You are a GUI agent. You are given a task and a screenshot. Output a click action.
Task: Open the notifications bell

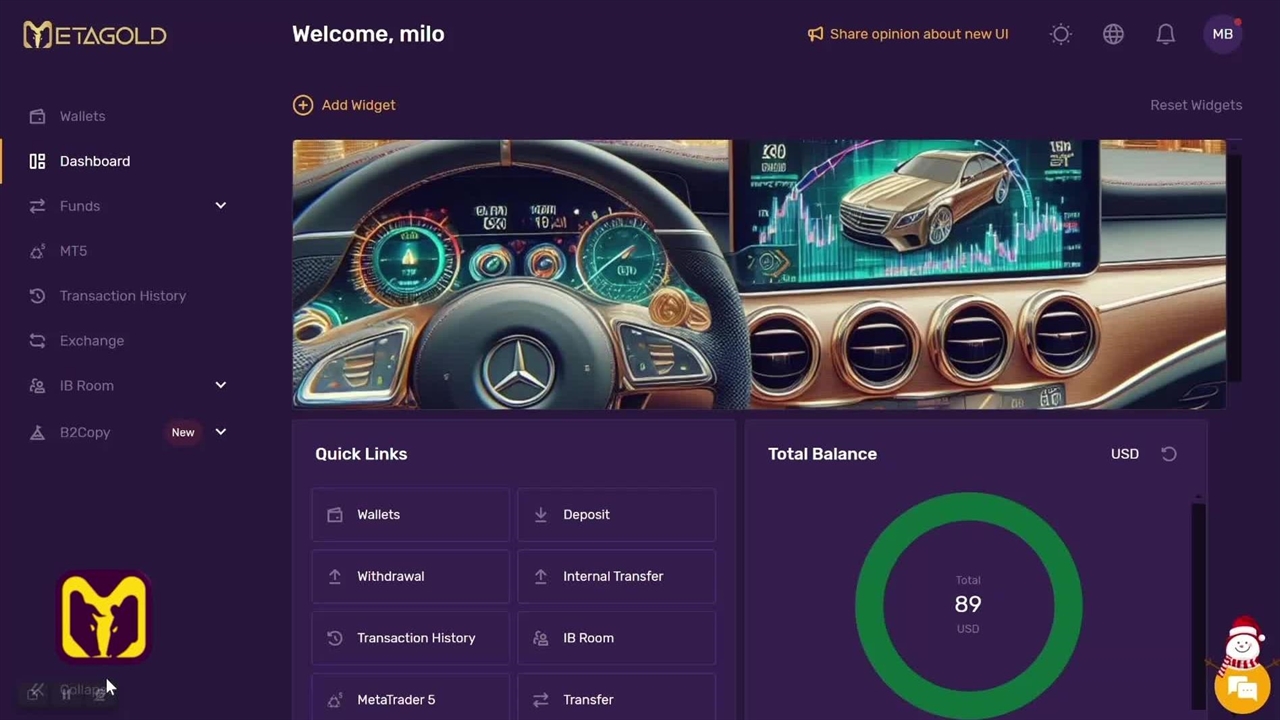[x=1165, y=34]
